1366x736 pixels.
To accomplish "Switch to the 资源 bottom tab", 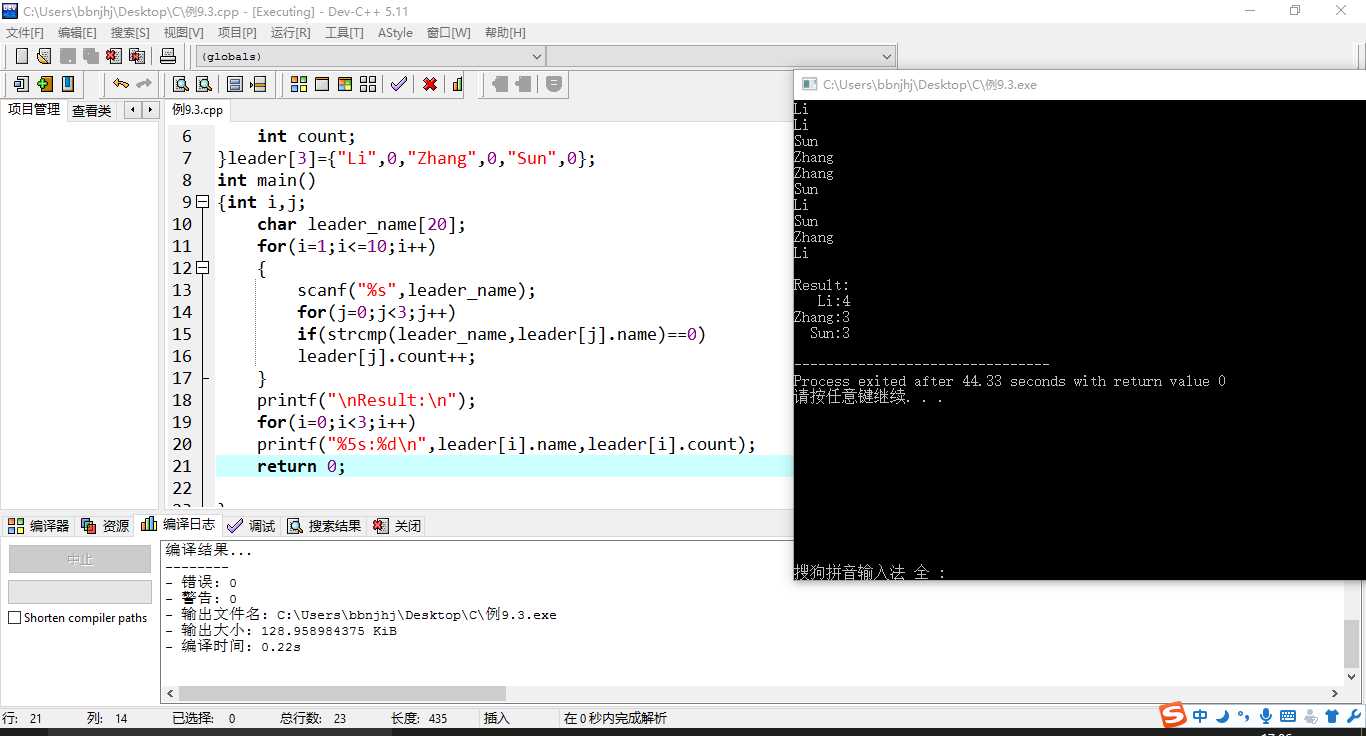I will coord(105,525).
